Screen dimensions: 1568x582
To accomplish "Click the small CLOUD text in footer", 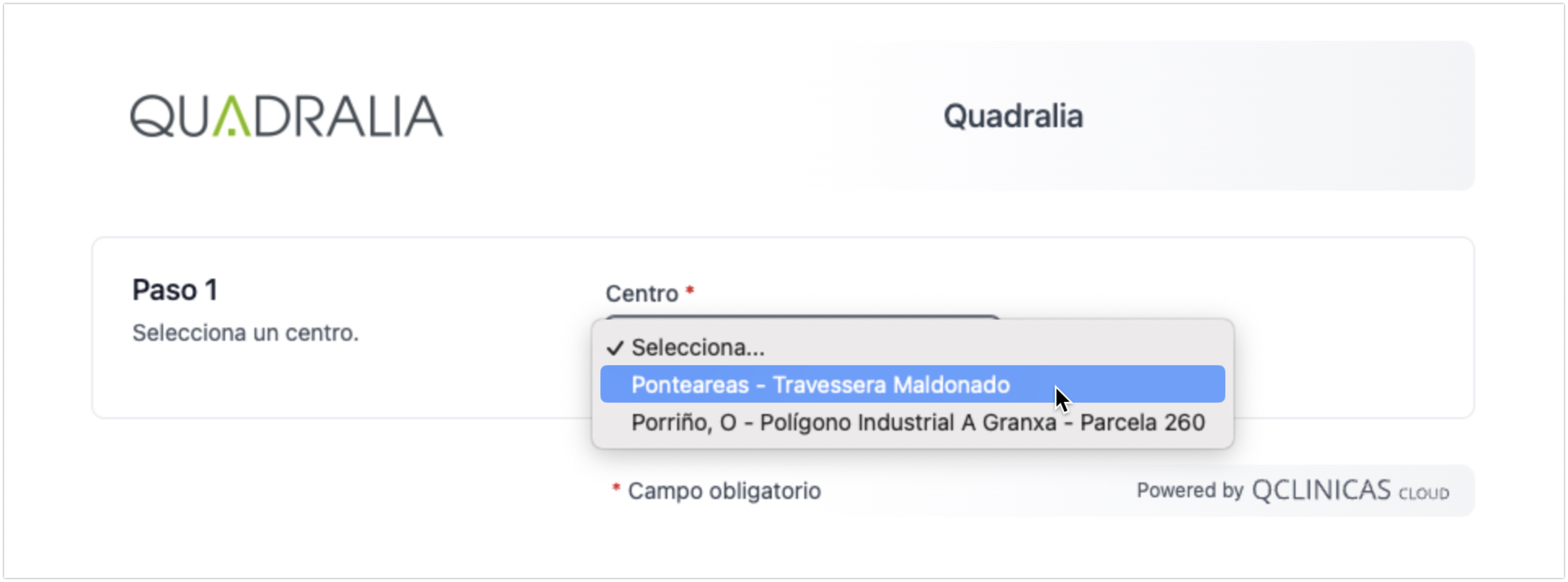I will pos(1424,493).
